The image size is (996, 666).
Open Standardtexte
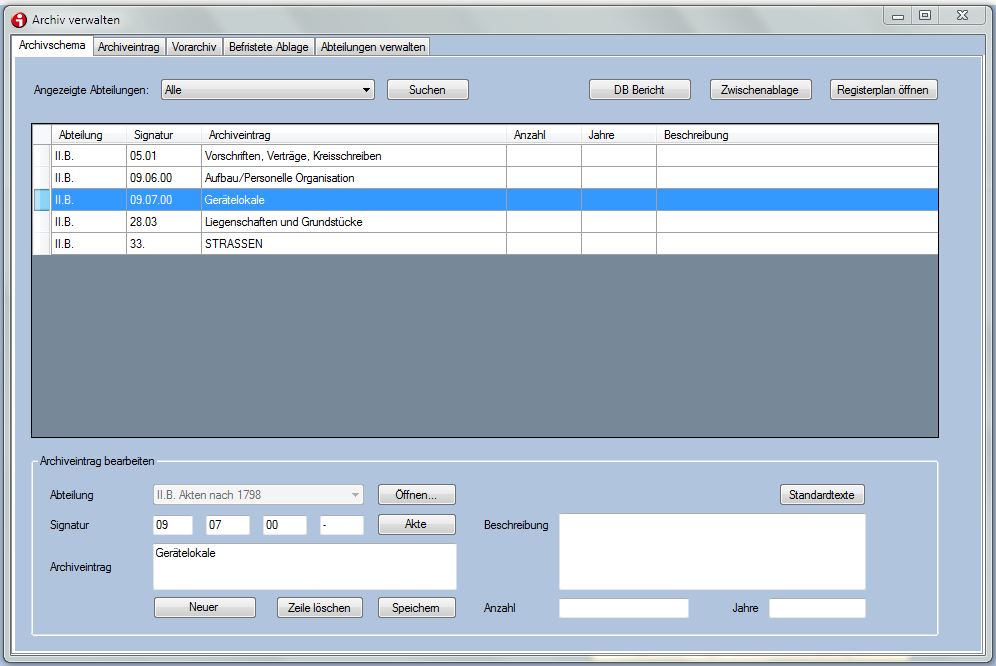(x=822, y=495)
